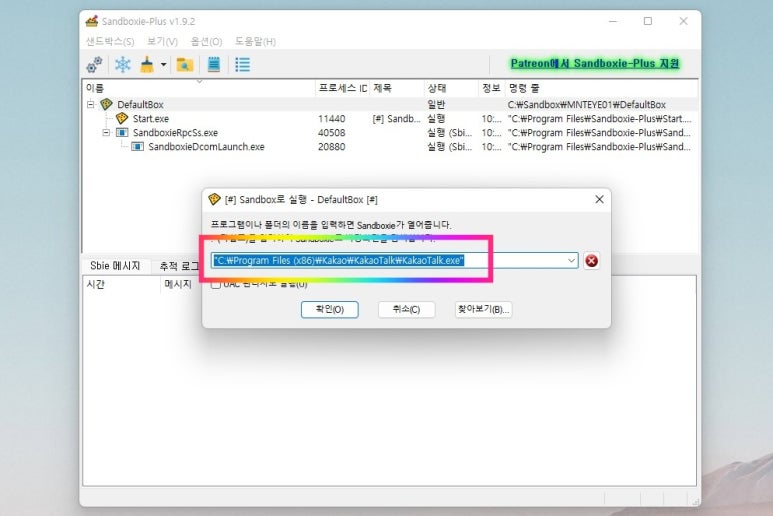The width and height of the screenshot is (773, 516).
Task: Click the list view icon in toolbar
Action: (242, 65)
